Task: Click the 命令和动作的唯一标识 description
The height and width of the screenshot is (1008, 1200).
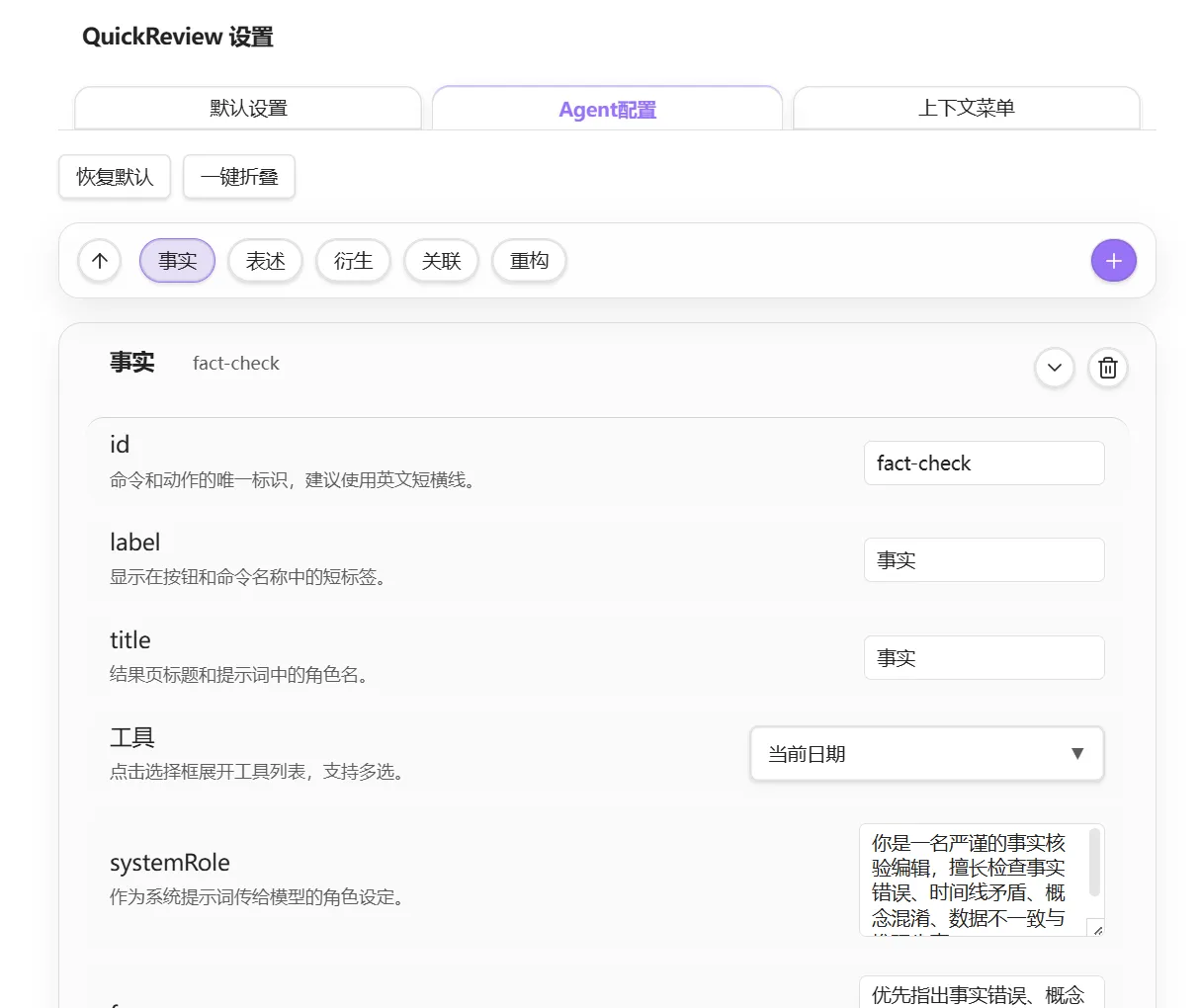Action: coord(294,481)
